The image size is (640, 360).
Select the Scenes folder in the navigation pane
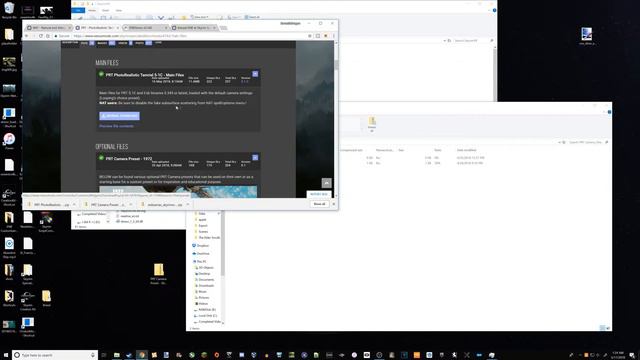pos(203,231)
